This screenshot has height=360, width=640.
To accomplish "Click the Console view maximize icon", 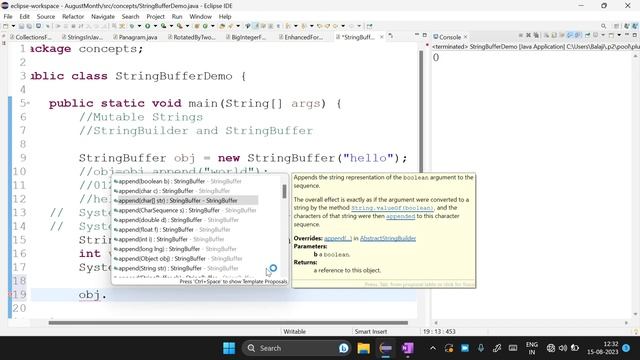I will 635,36.
